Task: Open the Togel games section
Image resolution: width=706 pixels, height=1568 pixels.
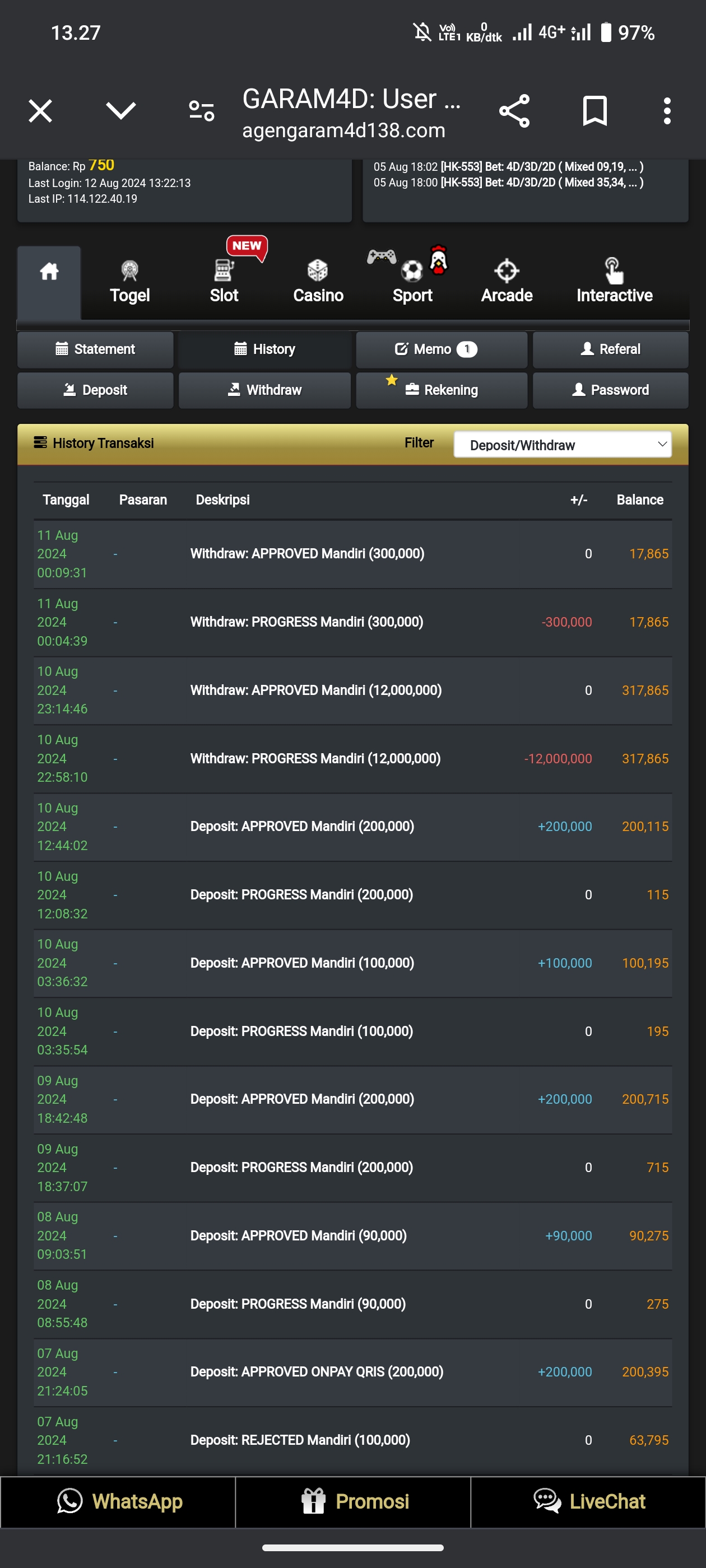Action: [x=129, y=282]
